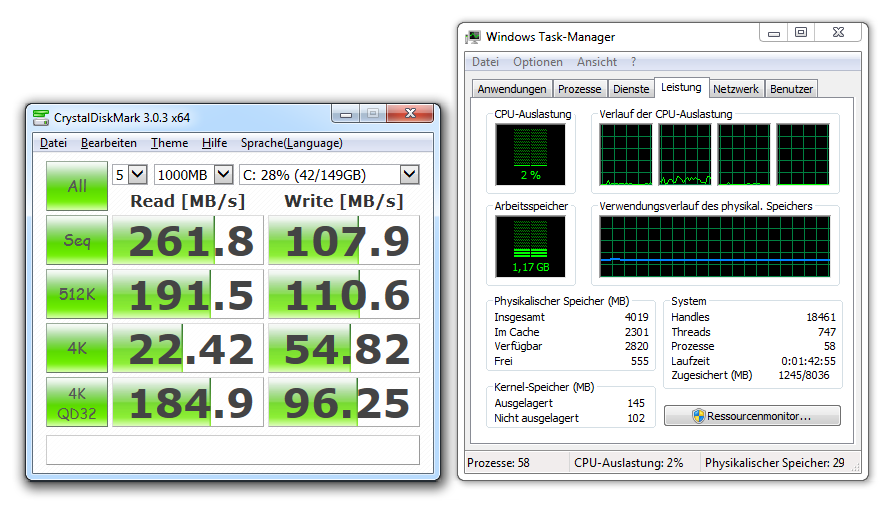The image size is (894, 531).
Task: Open the Ressourcenmonitor button
Action: click(752, 416)
